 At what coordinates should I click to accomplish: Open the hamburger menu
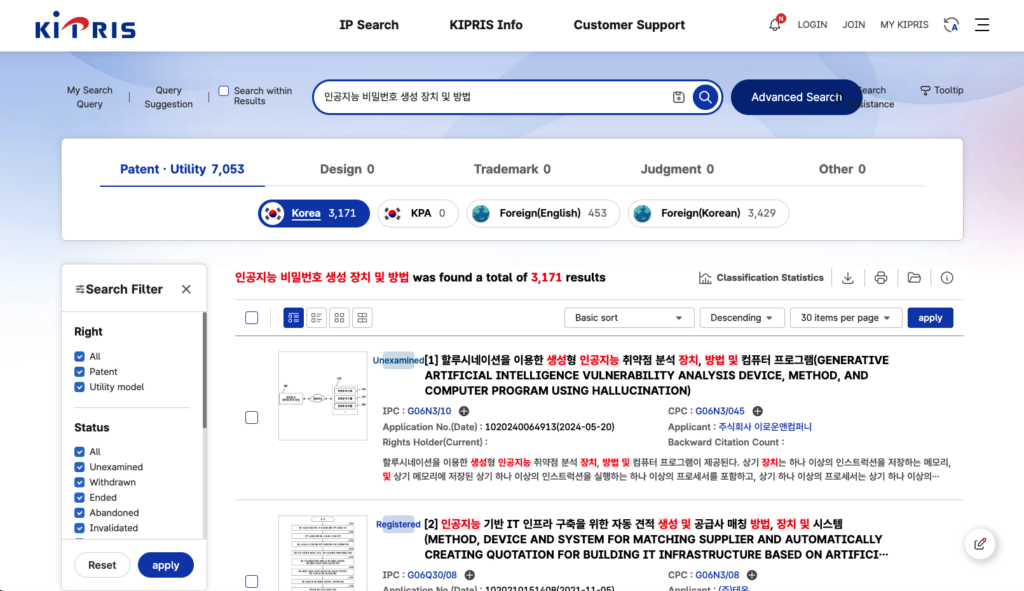982,25
